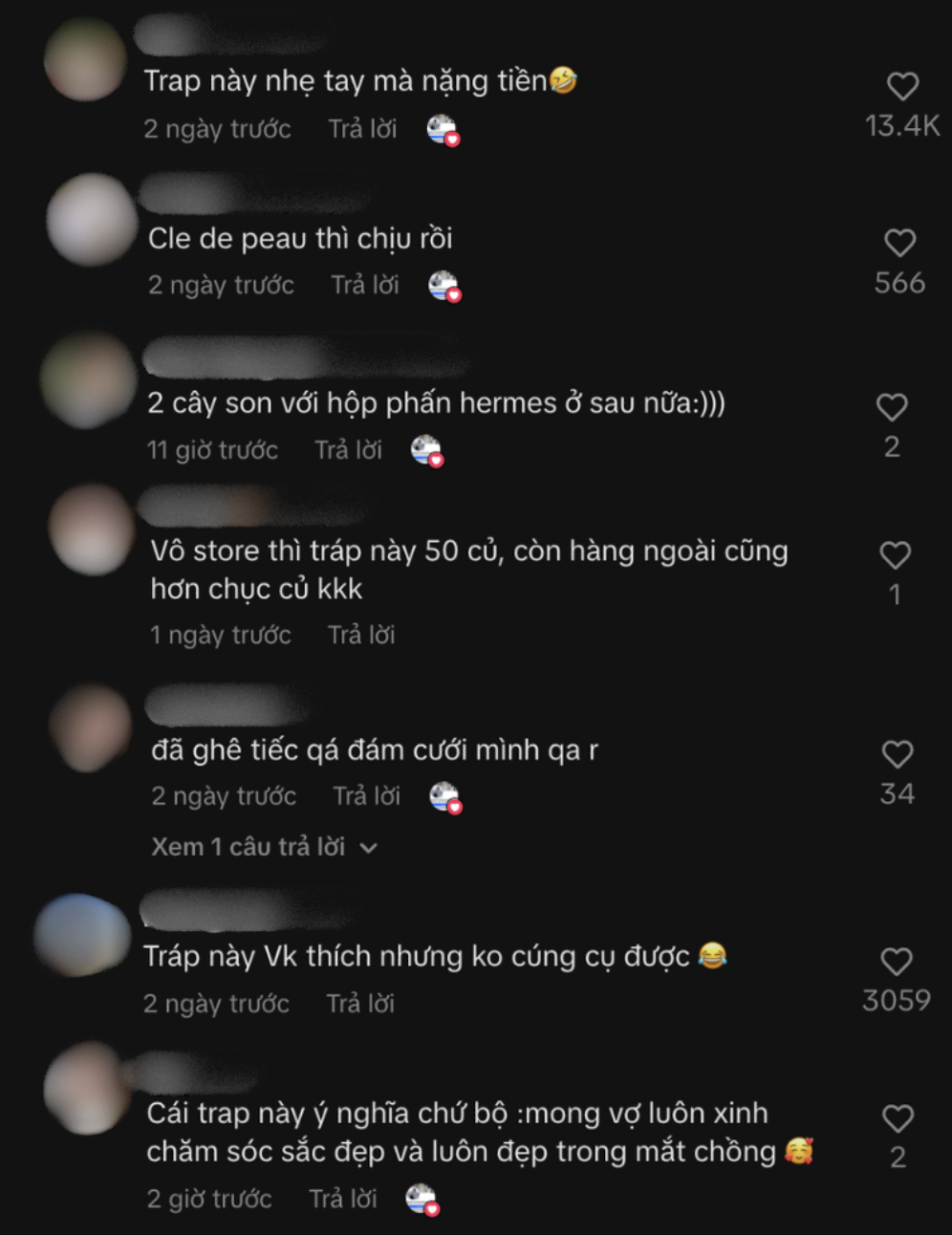Open creator-liked badge on first comment
This screenshot has width=952, height=1235.
pos(443,129)
